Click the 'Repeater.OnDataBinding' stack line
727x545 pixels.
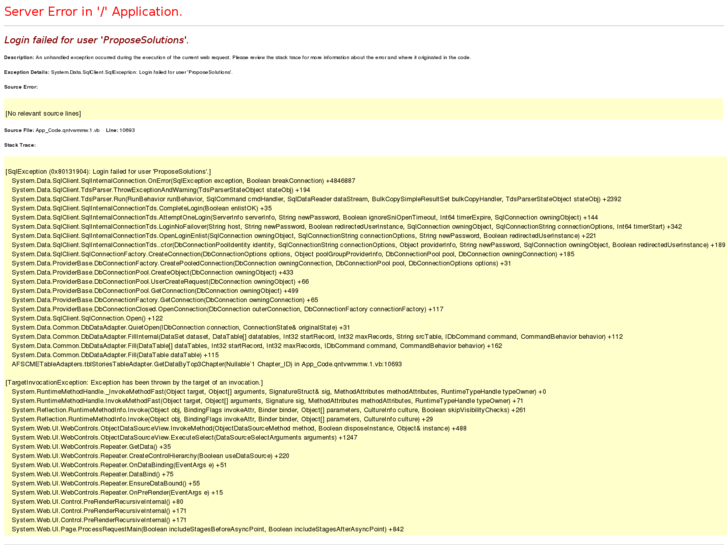119,465
